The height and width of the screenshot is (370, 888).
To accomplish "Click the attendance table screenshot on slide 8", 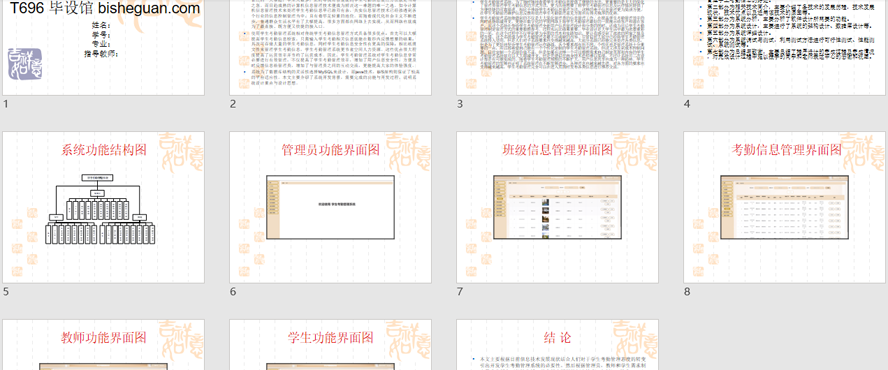I will [x=785, y=207].
